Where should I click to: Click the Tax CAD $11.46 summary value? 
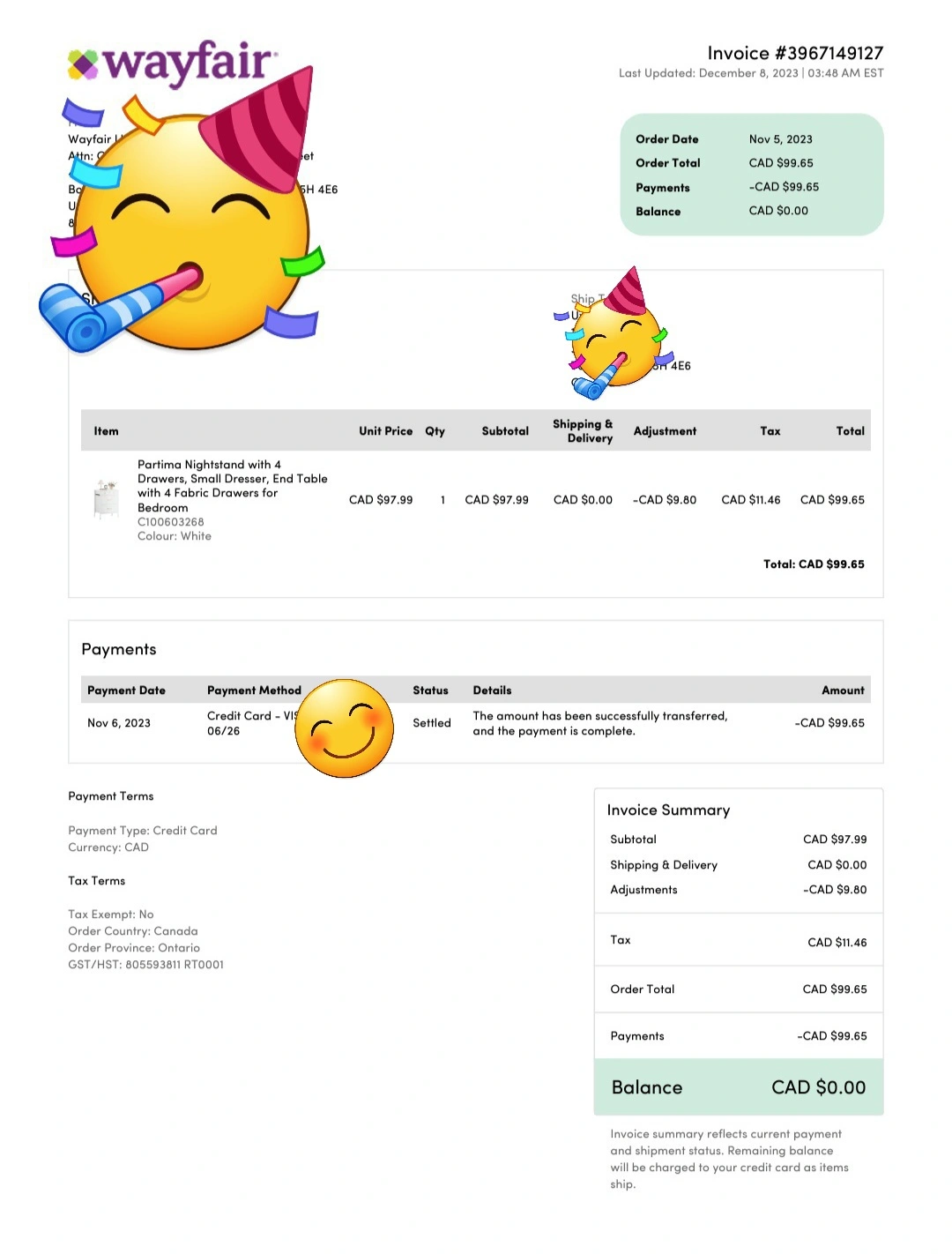coord(837,943)
